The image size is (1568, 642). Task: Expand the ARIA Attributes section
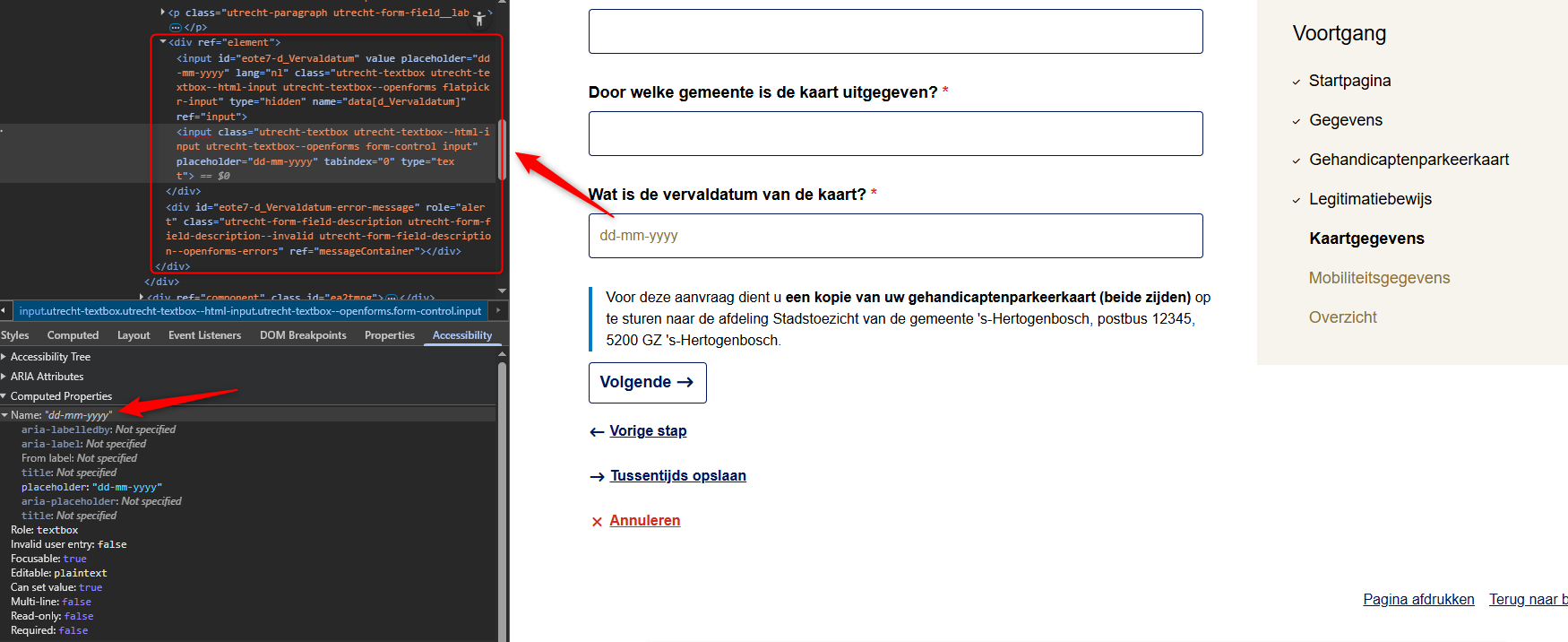[x=4, y=377]
